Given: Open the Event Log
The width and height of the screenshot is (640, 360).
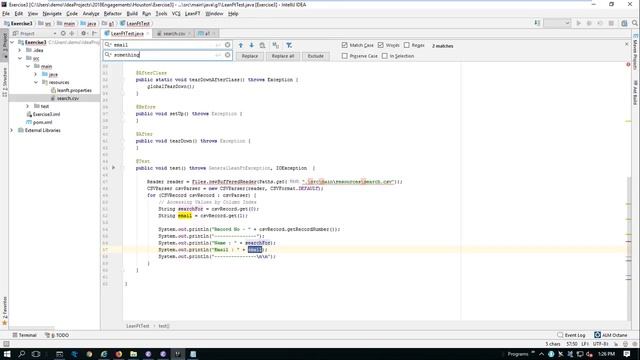Looking at the screenshot, I should [x=571, y=335].
